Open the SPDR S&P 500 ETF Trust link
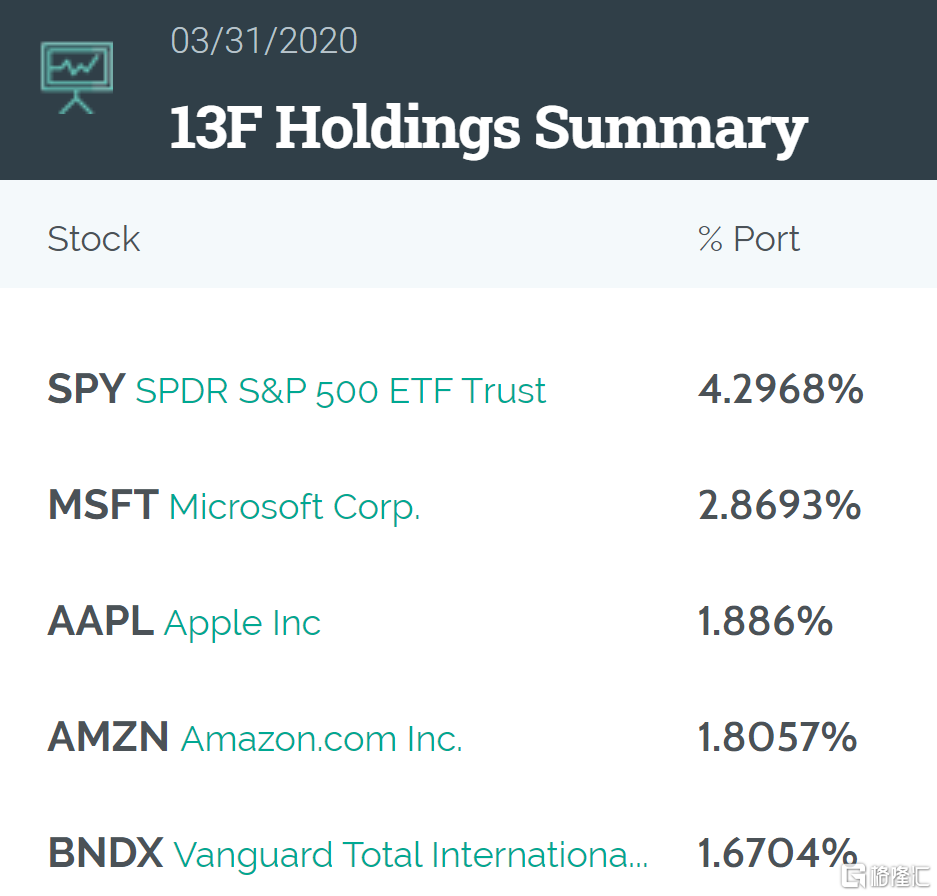The width and height of the screenshot is (937, 896). (x=341, y=391)
